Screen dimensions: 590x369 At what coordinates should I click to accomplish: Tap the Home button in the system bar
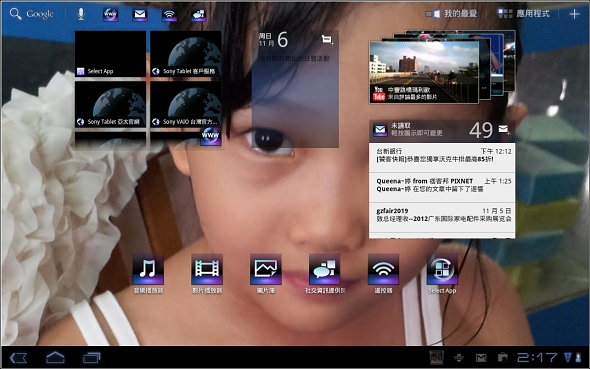click(x=55, y=358)
